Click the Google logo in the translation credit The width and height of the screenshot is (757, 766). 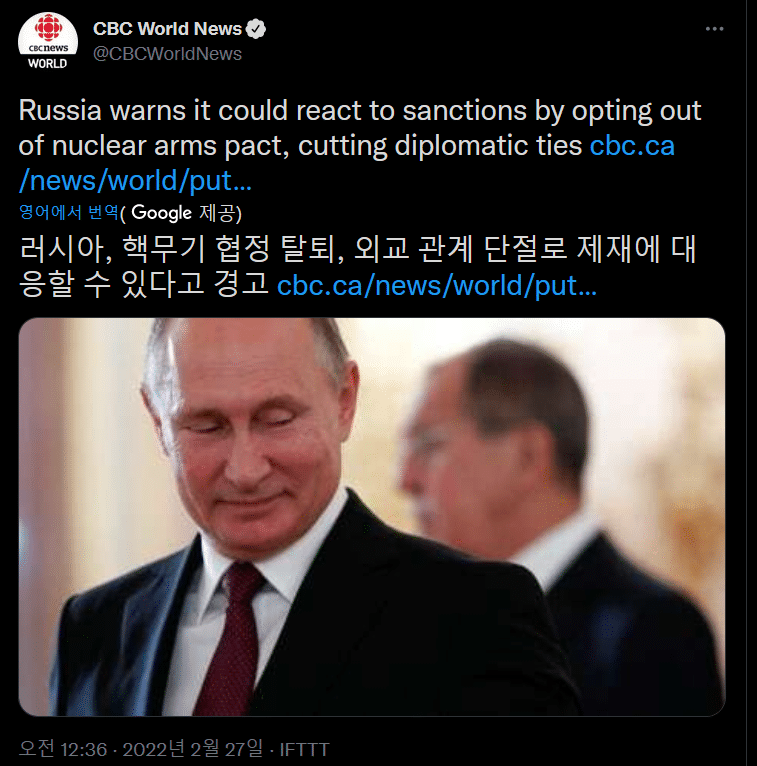click(x=161, y=213)
